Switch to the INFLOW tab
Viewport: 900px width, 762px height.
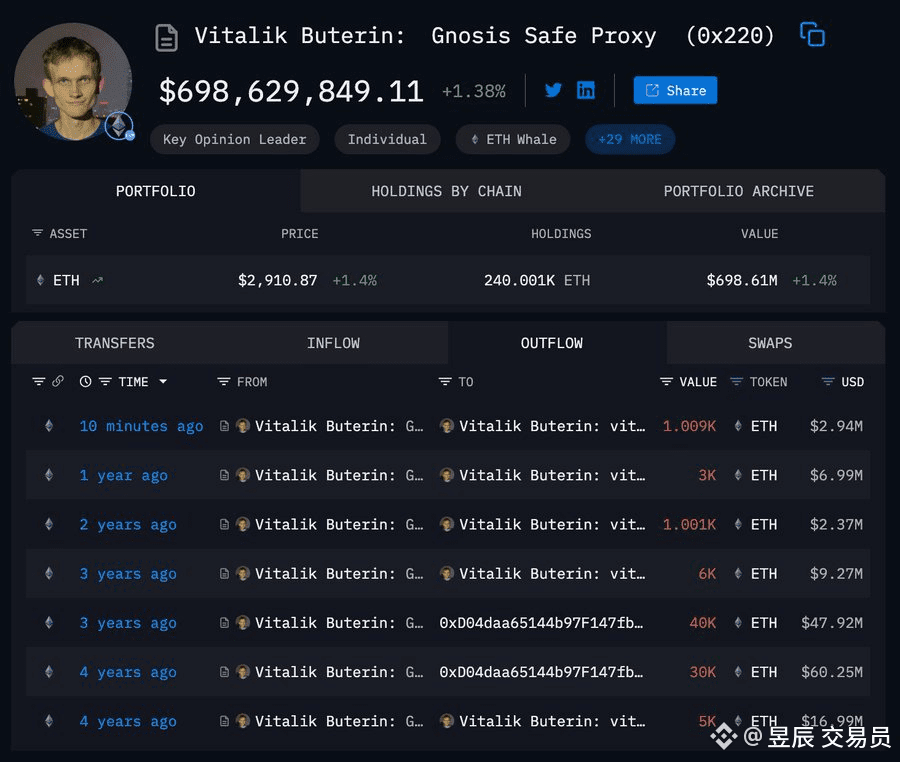tap(333, 343)
